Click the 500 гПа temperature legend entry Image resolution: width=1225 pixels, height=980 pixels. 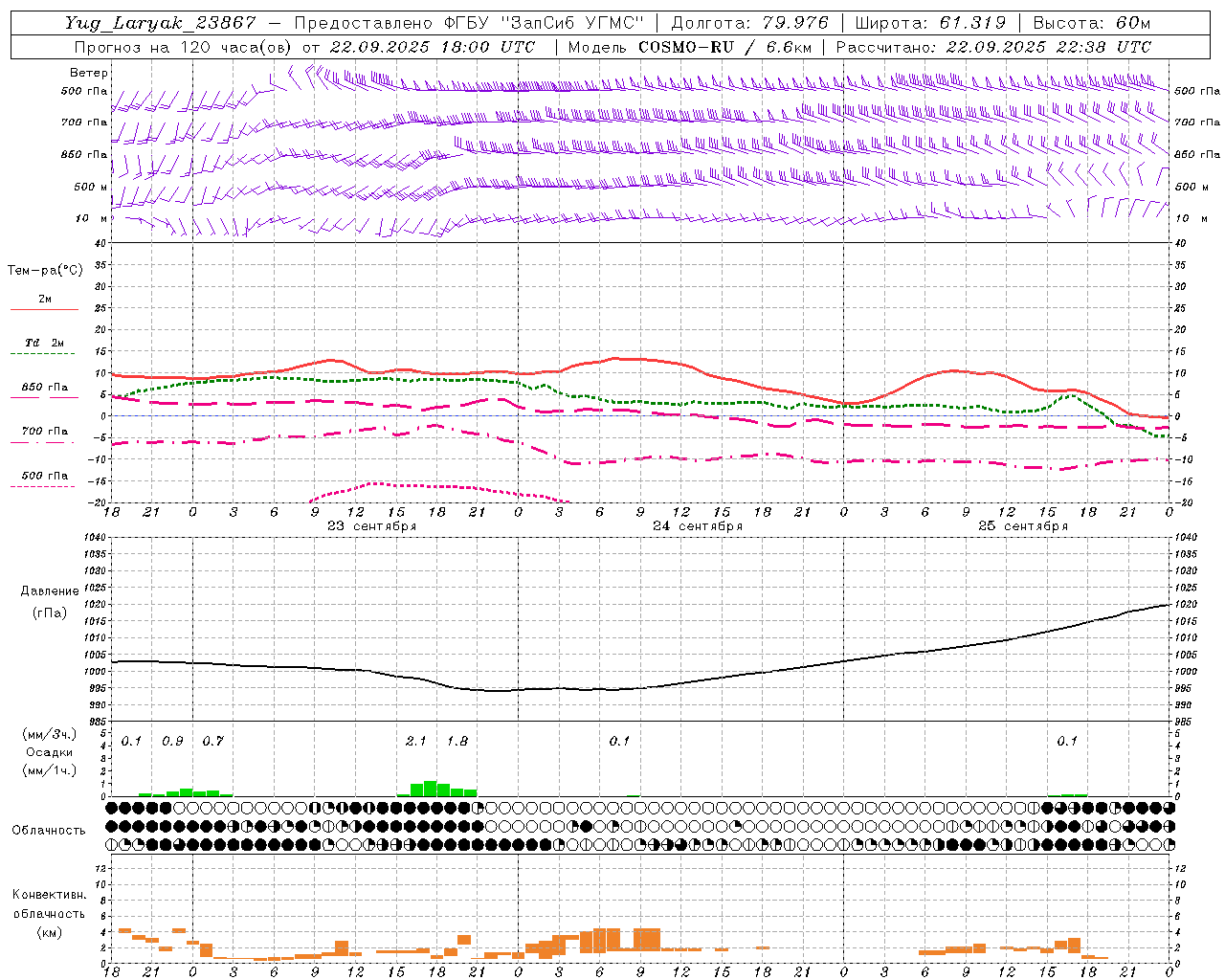coord(45,476)
